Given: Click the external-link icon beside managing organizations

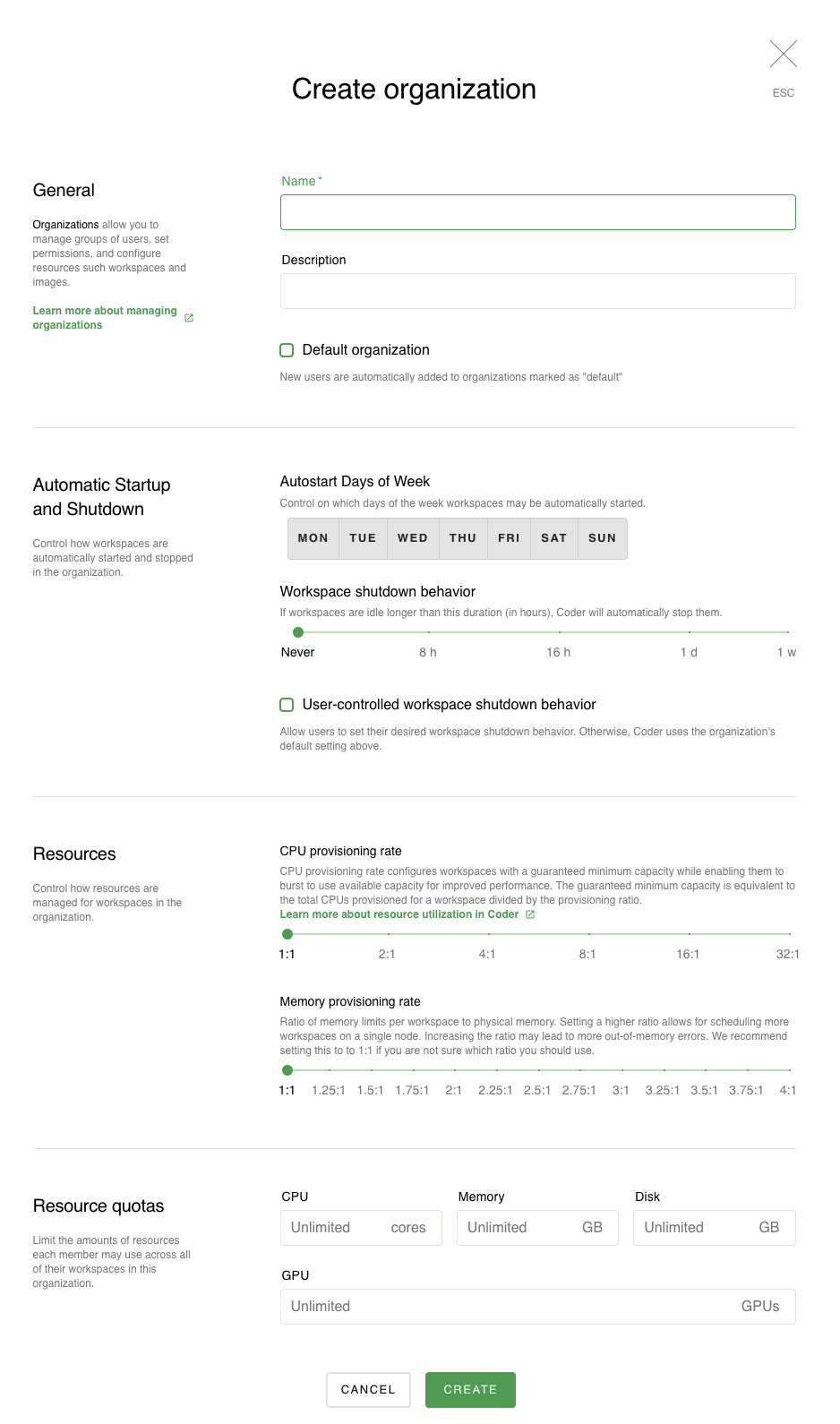Looking at the screenshot, I should pyautogui.click(x=188, y=317).
